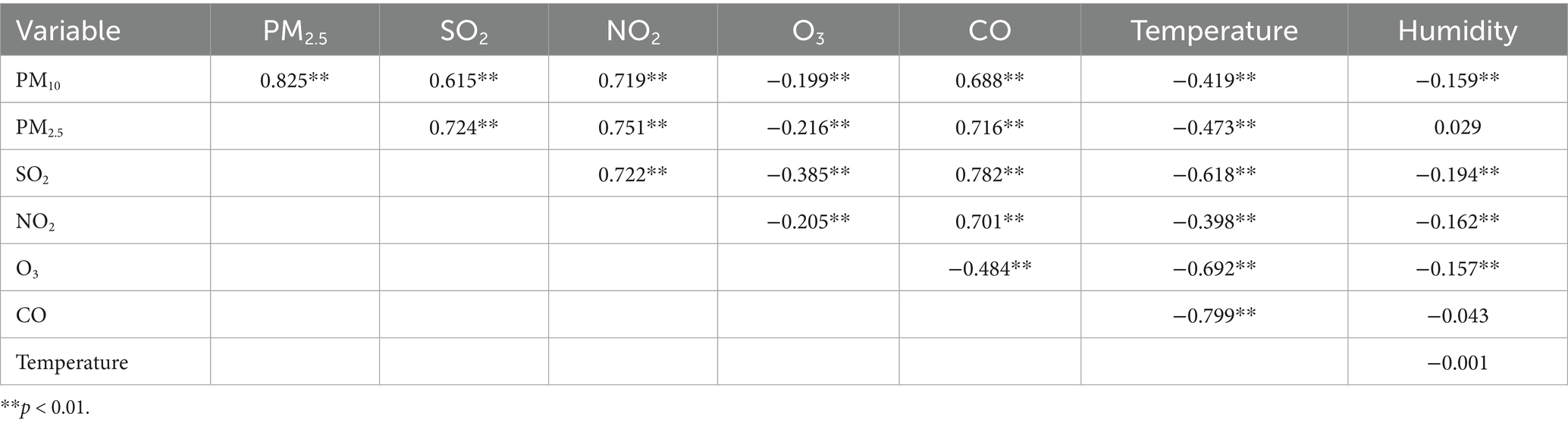This screenshot has width=1568, height=426.
Task: Select the −0.385** cell under O3
Action: point(808,174)
